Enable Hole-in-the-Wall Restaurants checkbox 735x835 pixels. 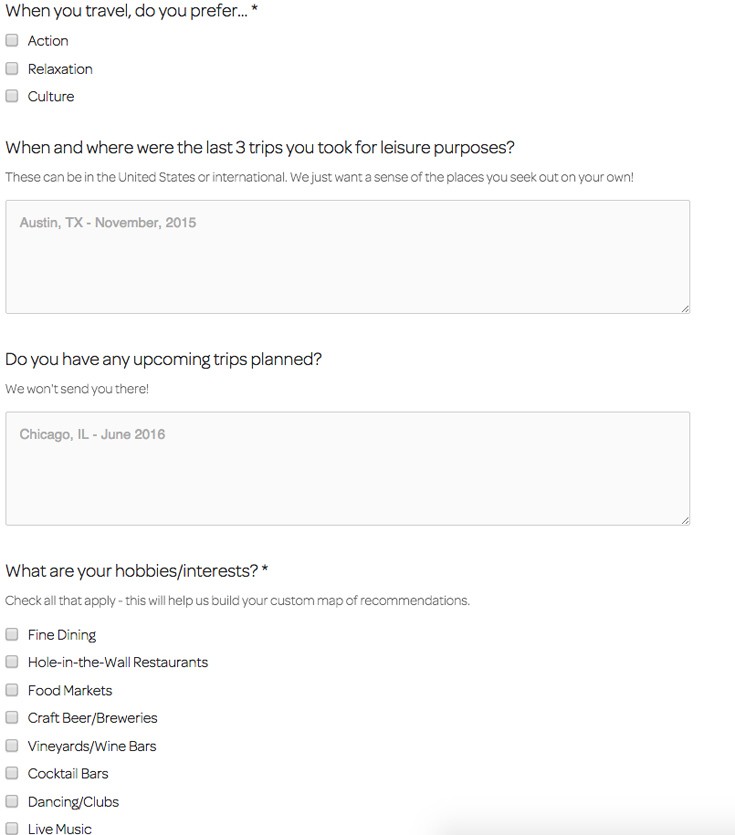pos(12,662)
